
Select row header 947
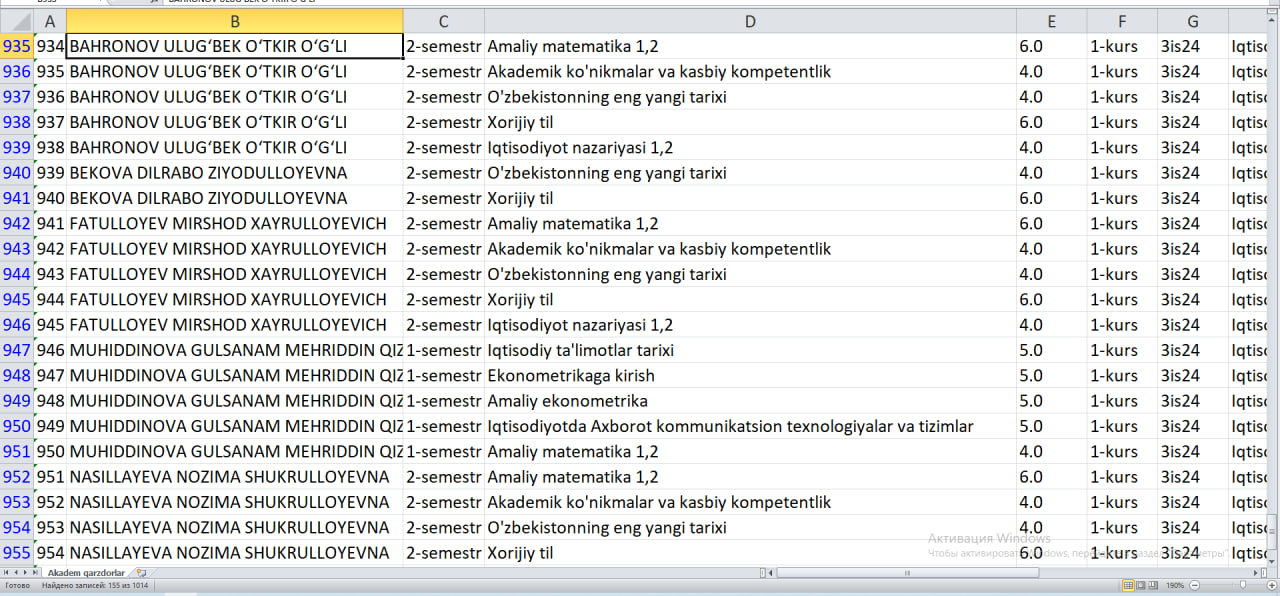17,350
